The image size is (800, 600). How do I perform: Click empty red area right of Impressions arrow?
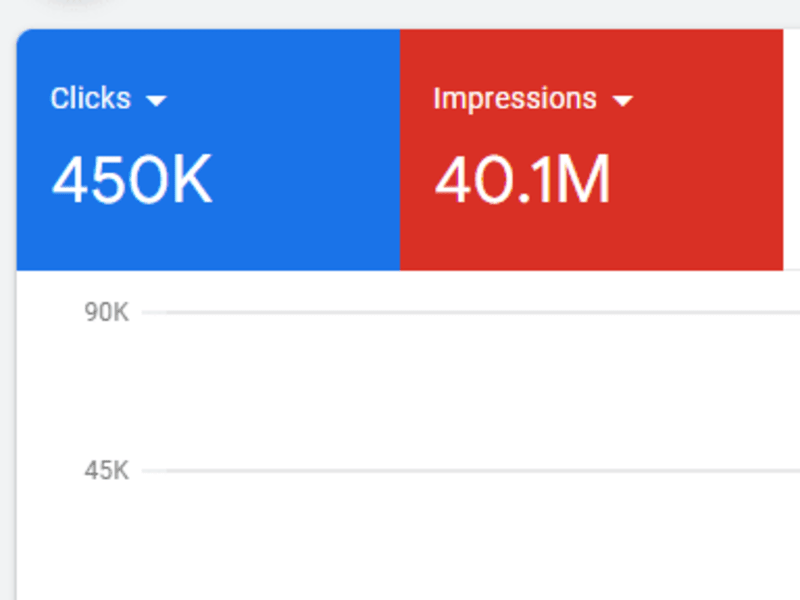point(707,99)
